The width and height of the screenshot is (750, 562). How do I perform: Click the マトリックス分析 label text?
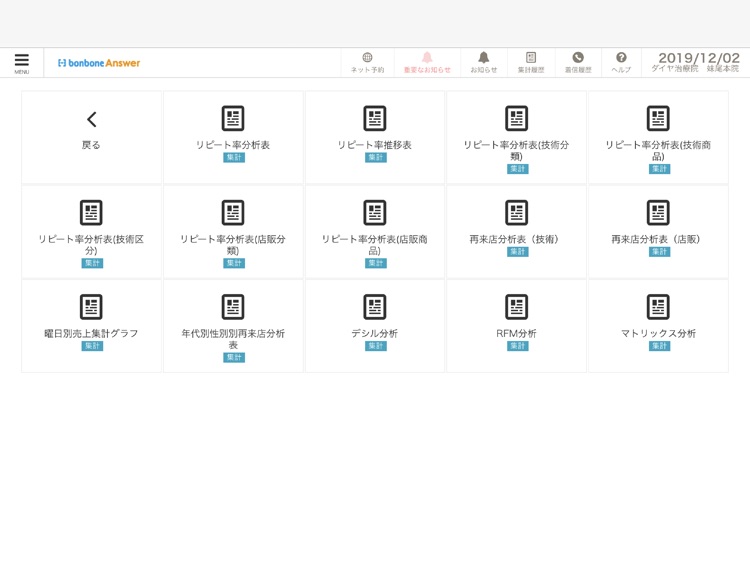658,333
